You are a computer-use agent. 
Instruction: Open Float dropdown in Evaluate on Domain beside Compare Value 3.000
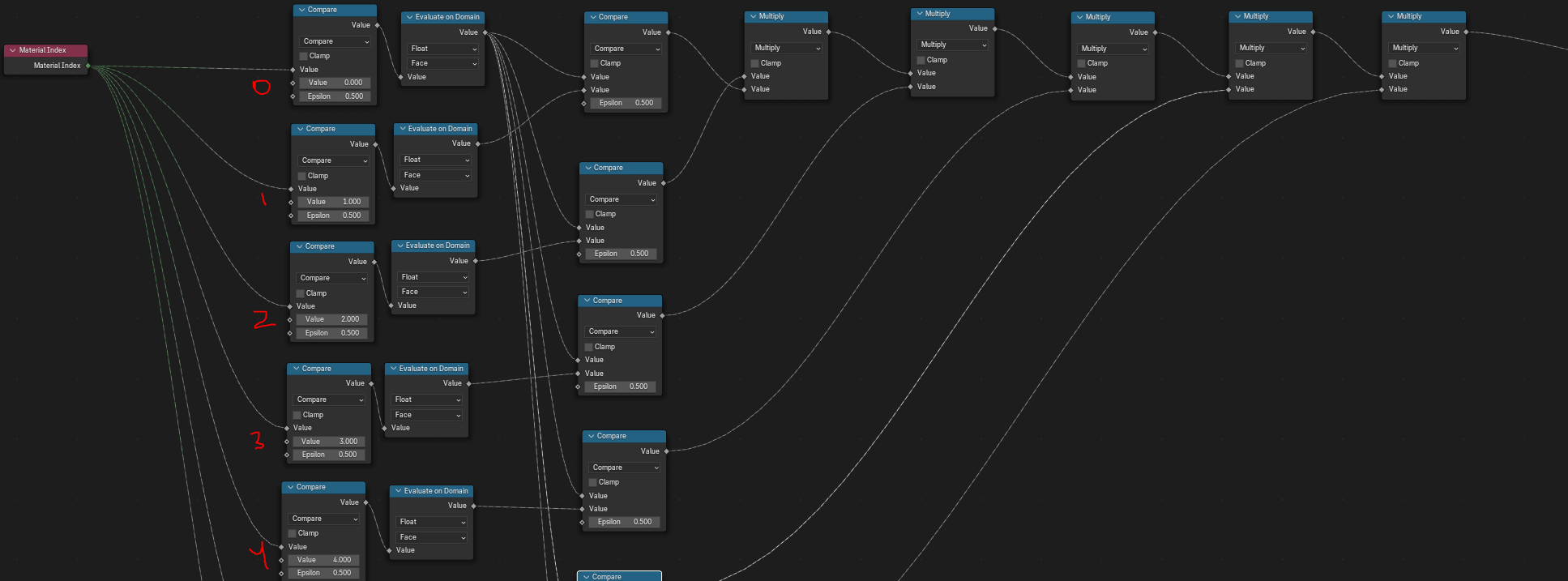point(427,399)
